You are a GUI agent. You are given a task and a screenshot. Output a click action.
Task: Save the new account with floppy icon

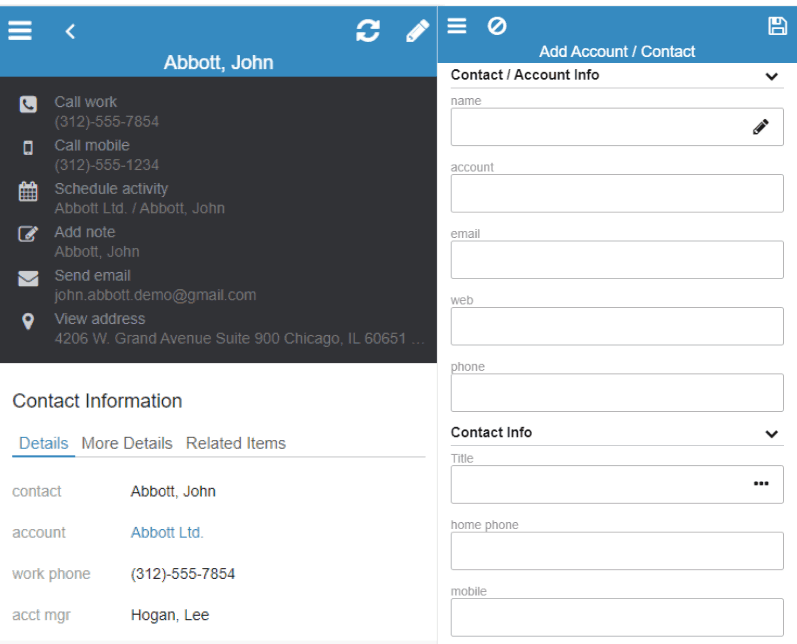coord(777,25)
